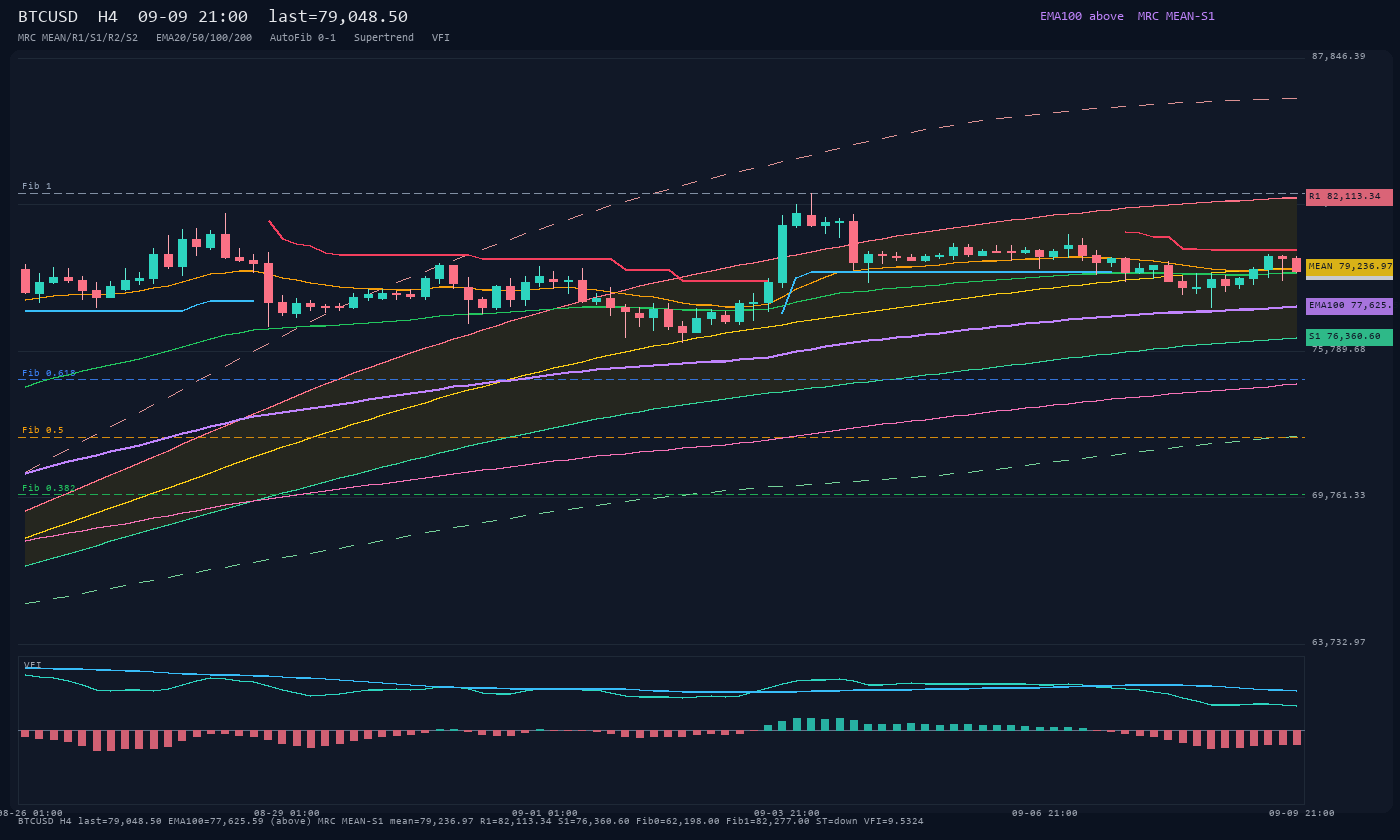Viewport: 1400px width, 840px height.
Task: Click VFI=9.5324 in the bottom status line
Action: 894,821
